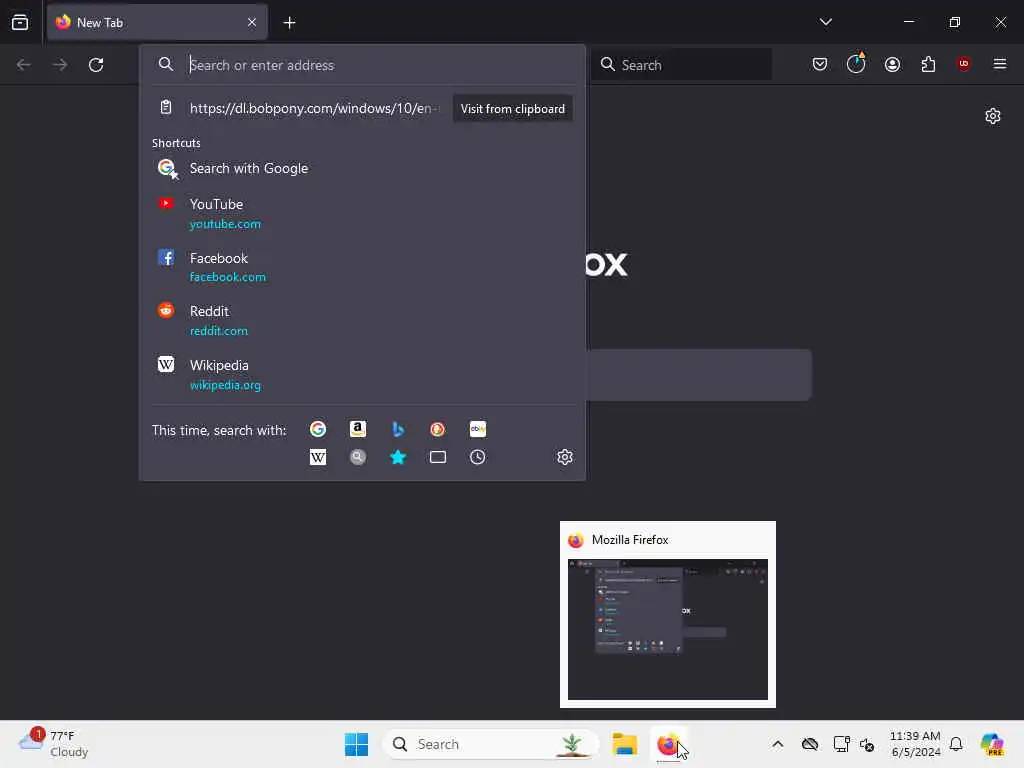The image size is (1024, 768).
Task: Open the clock showing 11:39 AM
Action: [x=915, y=744]
